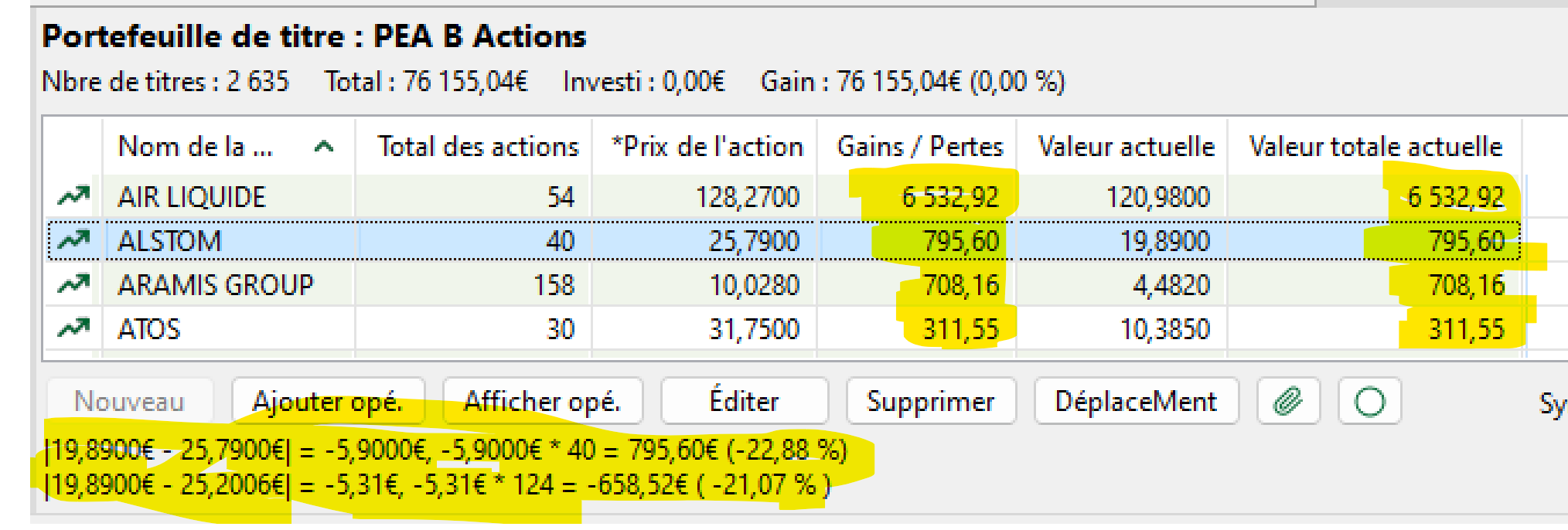The height and width of the screenshot is (530, 1568).
Task: Open the AIR LIQUIDE trend chart icon
Action: (x=73, y=196)
